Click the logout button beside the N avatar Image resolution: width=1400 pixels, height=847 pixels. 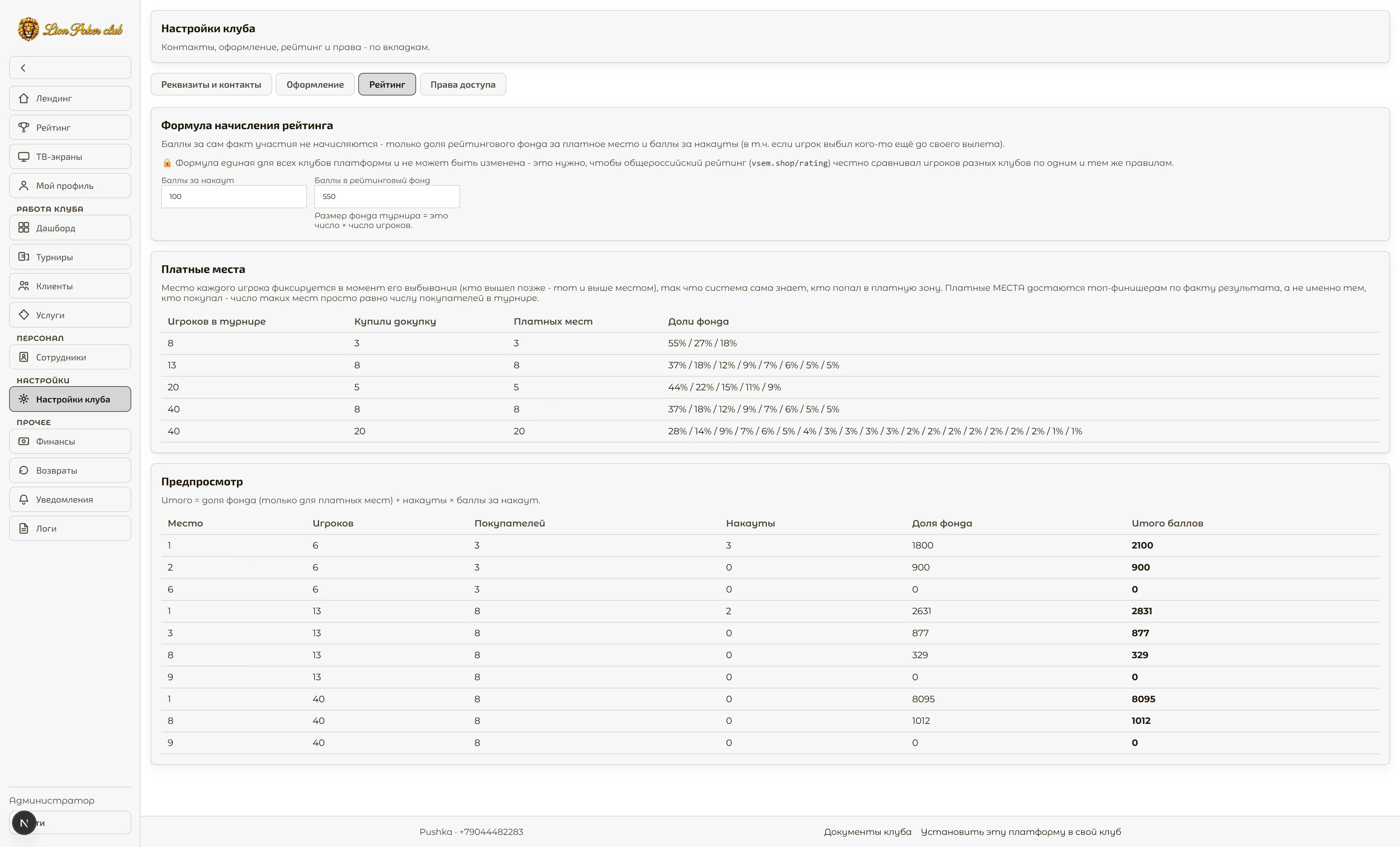coord(70,822)
